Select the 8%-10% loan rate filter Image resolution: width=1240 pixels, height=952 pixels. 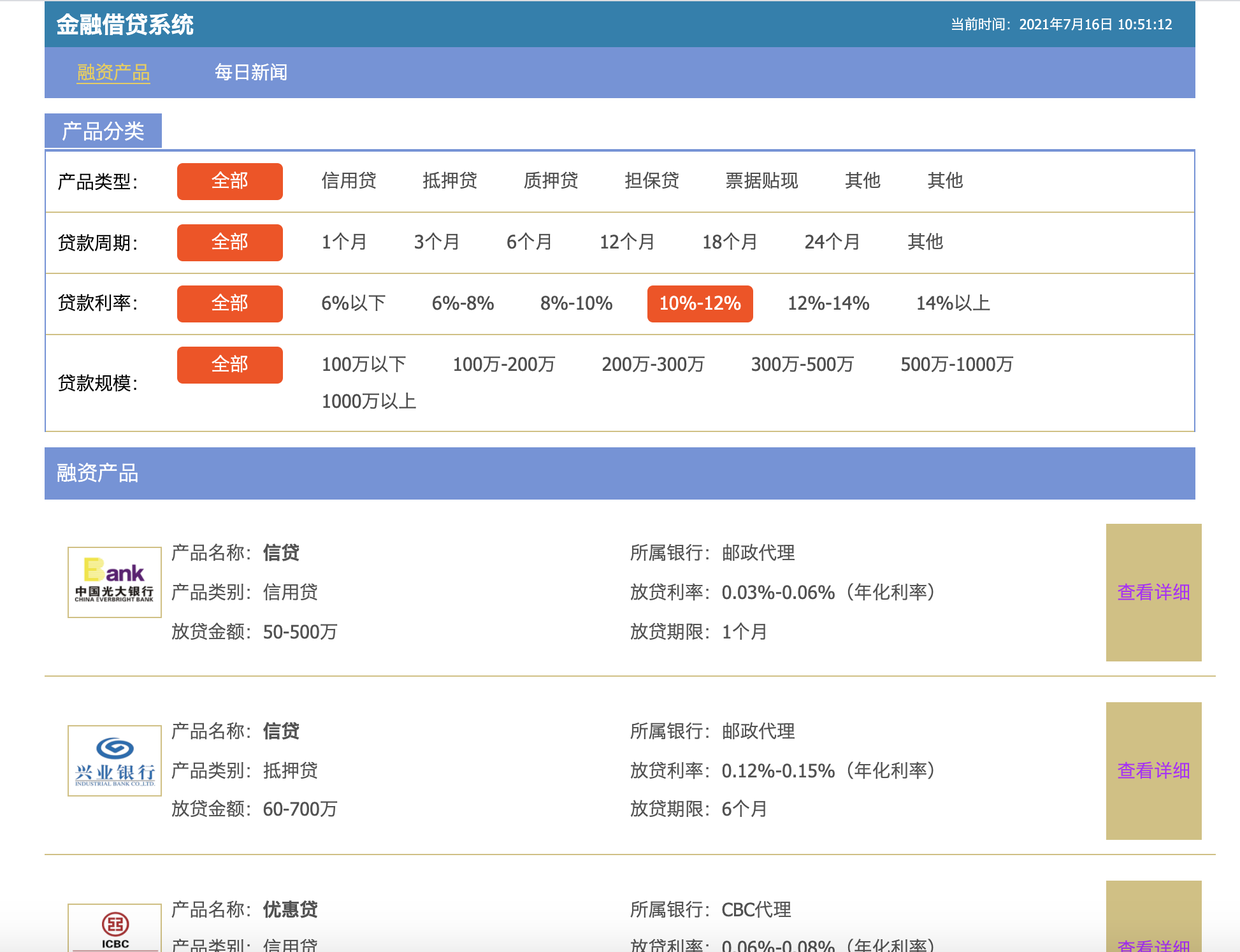tap(575, 304)
